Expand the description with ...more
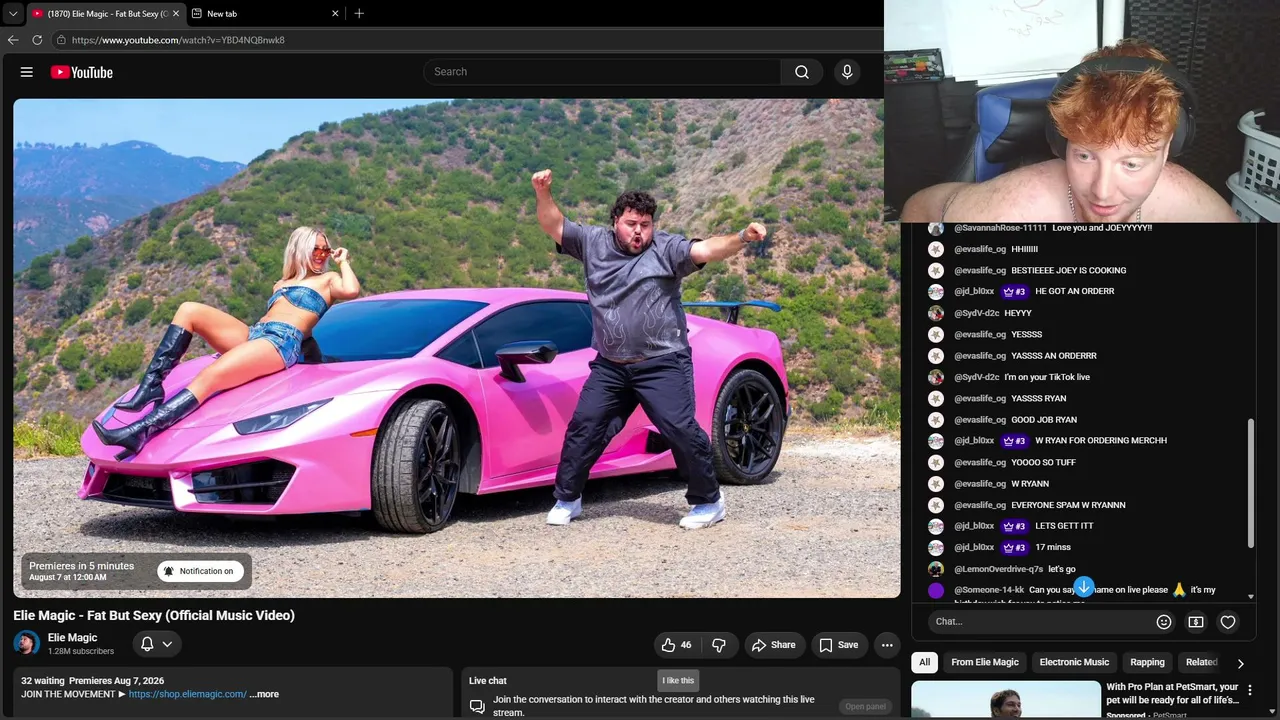Screen dimensions: 1280x720 coord(264,694)
